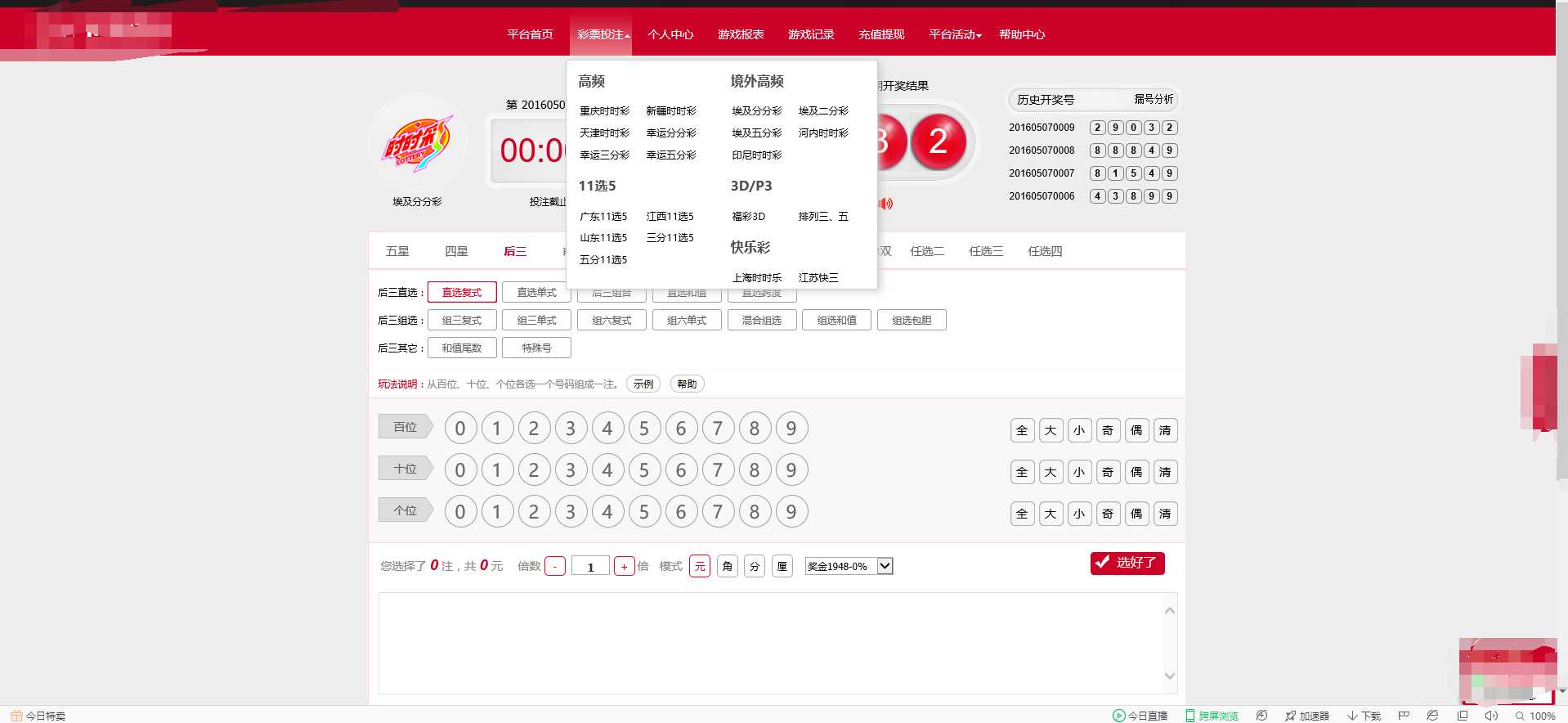Go to 平台首页 in navigation
Screen dimensions: 1568x723
(530, 34)
